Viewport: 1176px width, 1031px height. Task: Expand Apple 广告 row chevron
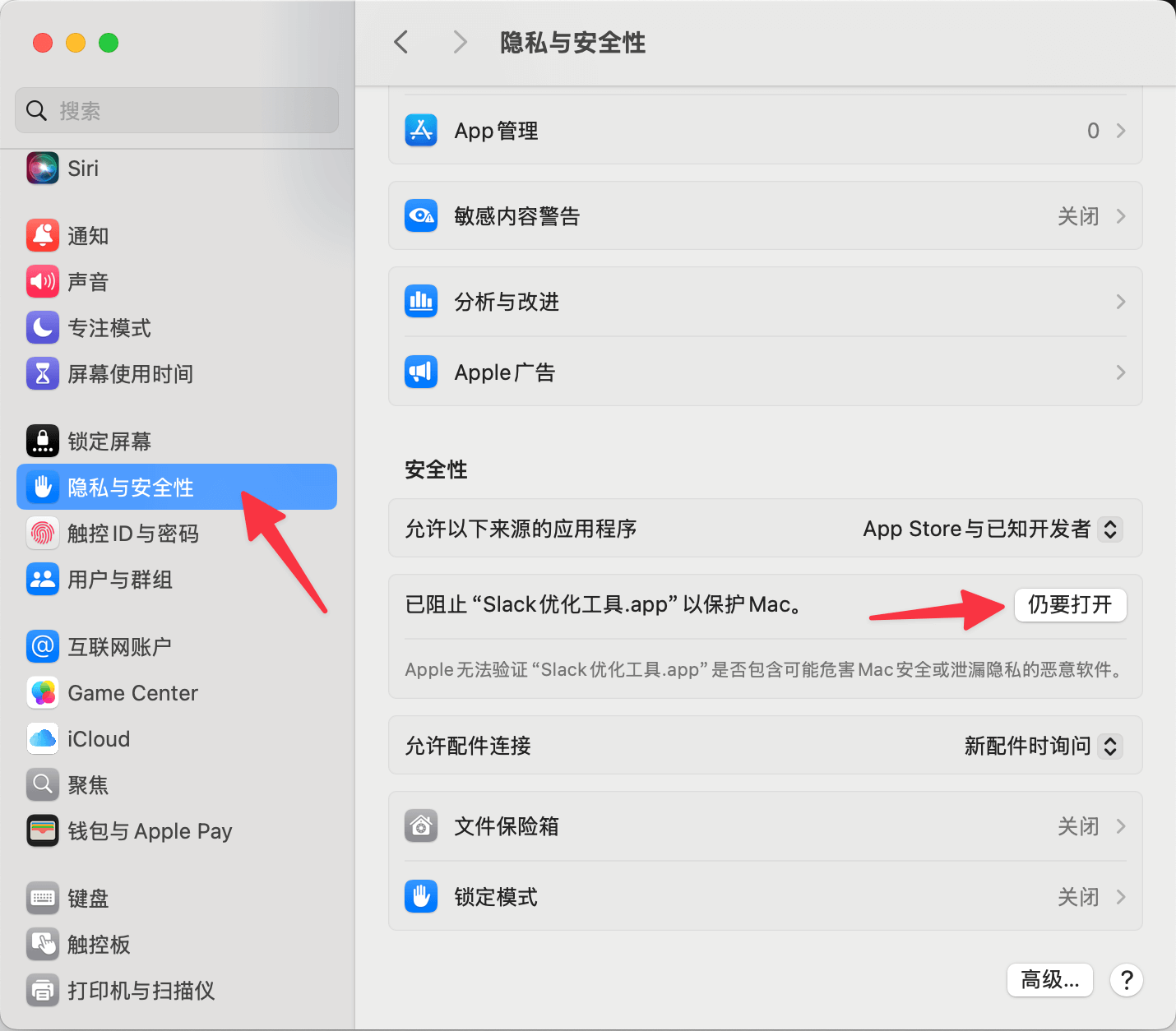tap(1121, 372)
